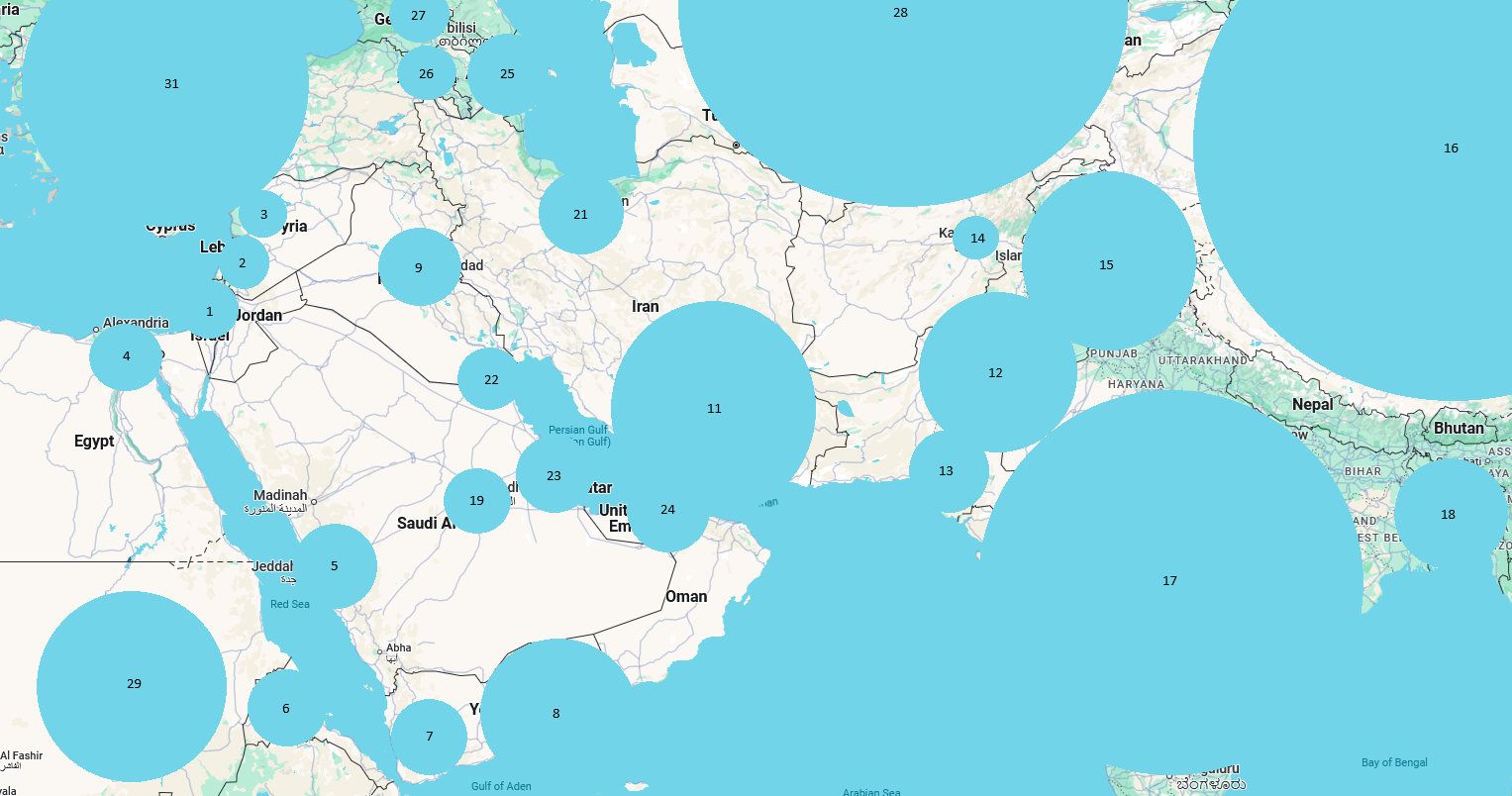The width and height of the screenshot is (1512, 796).
Task: Select the Alexandria city label
Action: [136, 323]
